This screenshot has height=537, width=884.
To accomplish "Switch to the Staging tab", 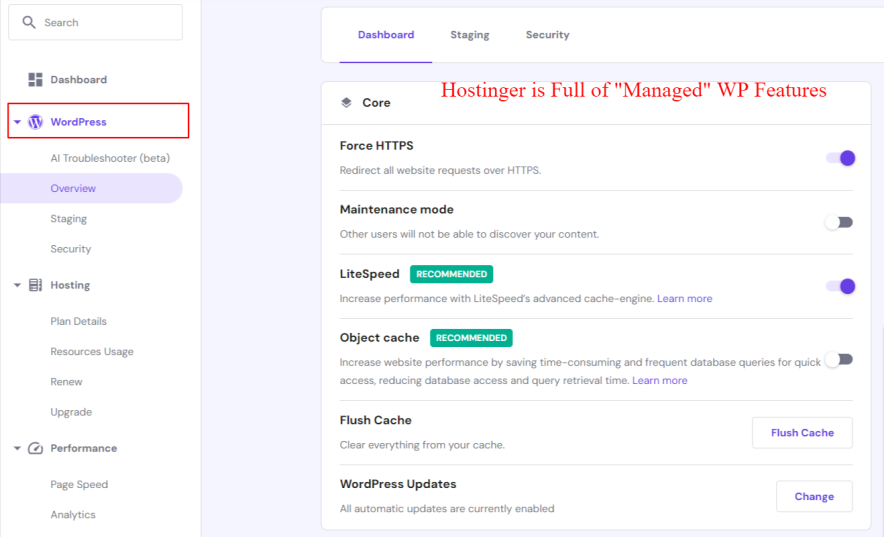I will [470, 35].
